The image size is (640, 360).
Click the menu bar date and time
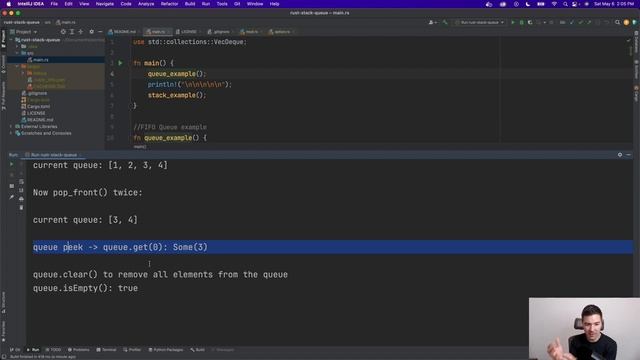click(614, 4)
